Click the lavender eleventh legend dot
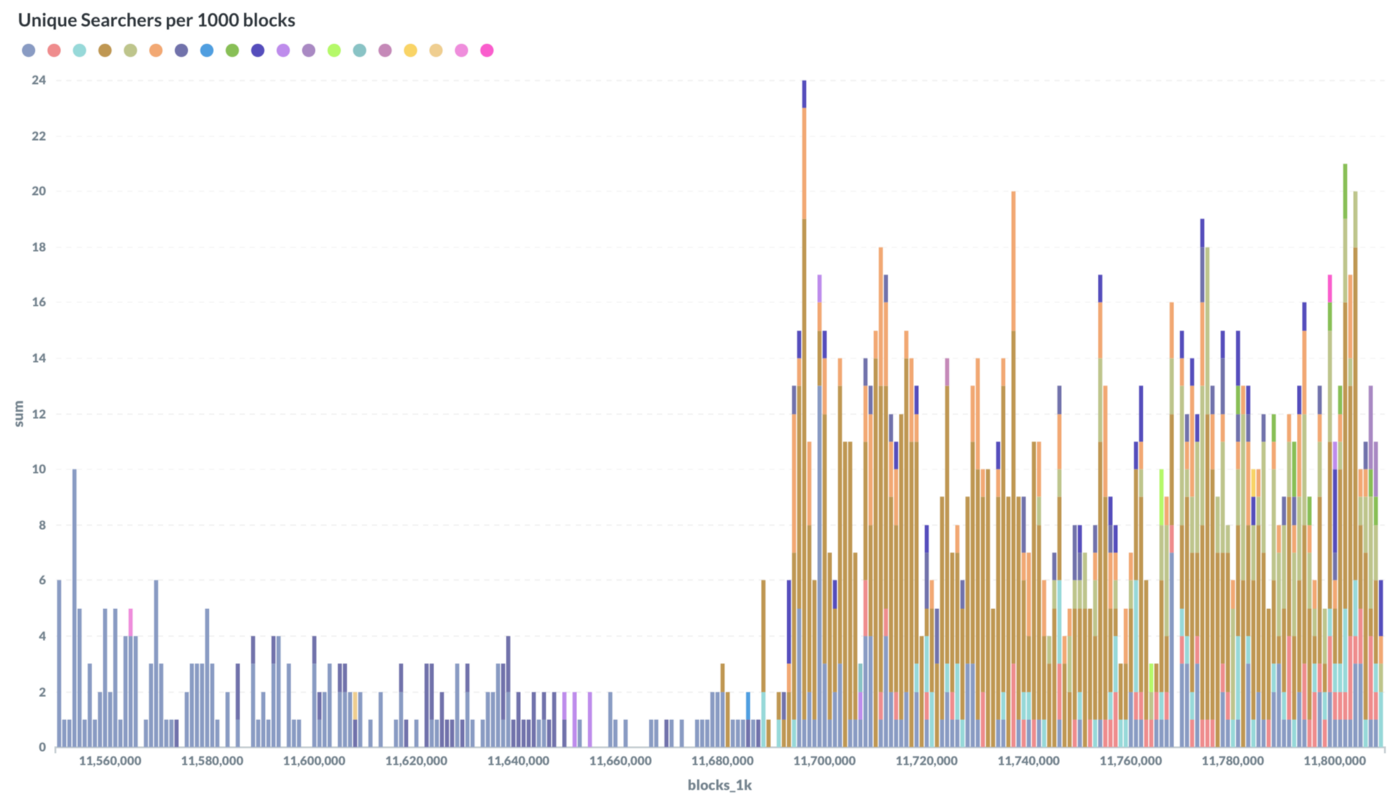The width and height of the screenshot is (1400, 798). (x=283, y=50)
